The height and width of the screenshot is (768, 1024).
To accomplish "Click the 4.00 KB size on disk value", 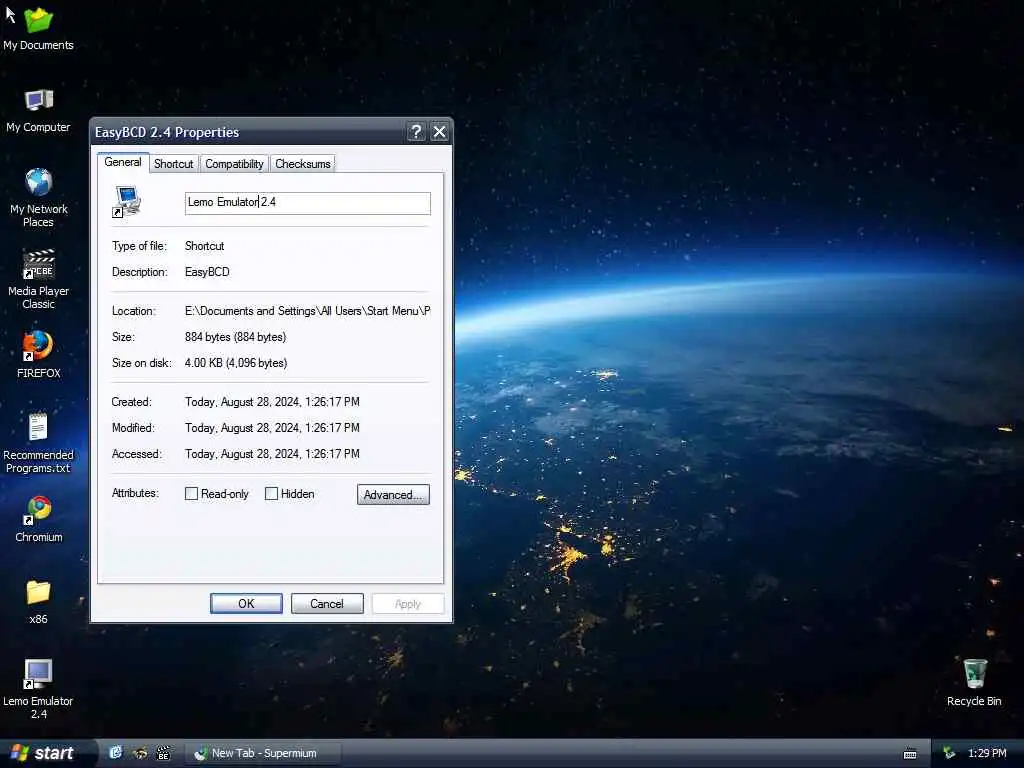I will point(236,362).
